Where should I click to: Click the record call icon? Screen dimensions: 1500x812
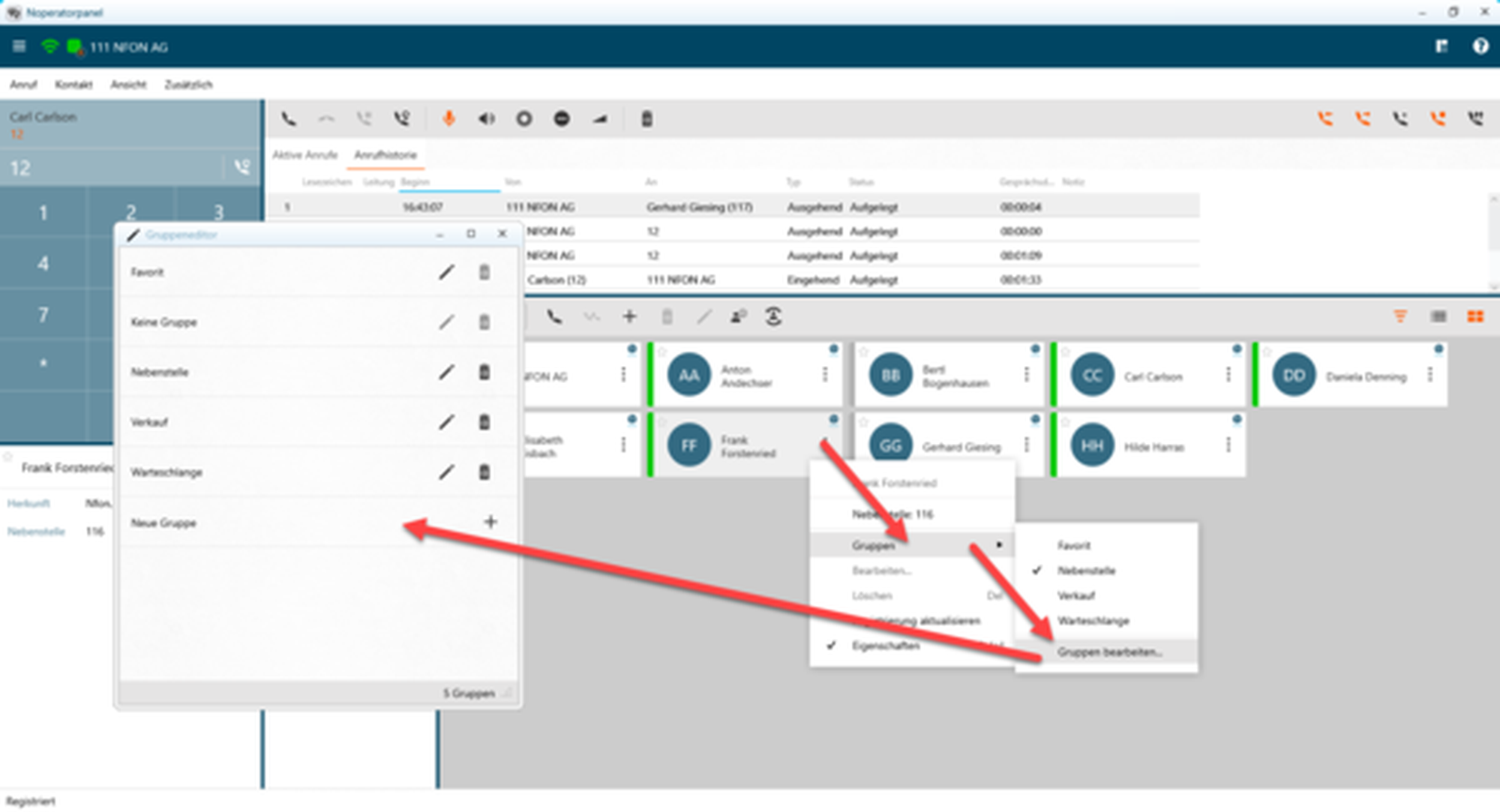click(524, 118)
